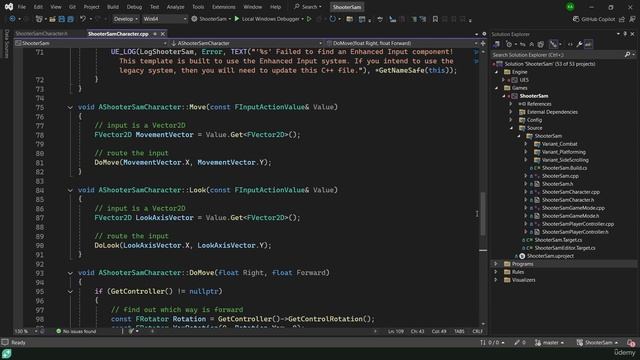Open the File menu
Viewport: 640px width, 360px height.
pyautogui.click(x=22, y=7)
